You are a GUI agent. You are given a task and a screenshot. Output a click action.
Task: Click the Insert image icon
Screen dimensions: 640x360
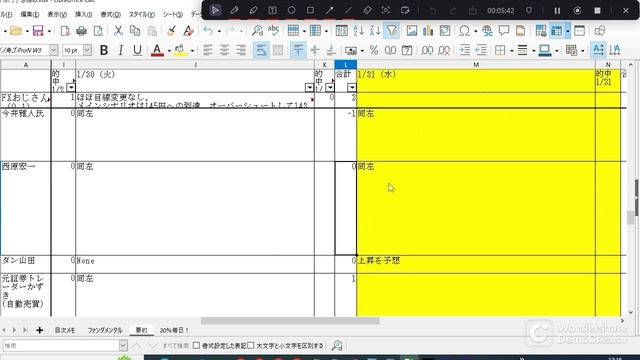pyautogui.click(x=412, y=31)
